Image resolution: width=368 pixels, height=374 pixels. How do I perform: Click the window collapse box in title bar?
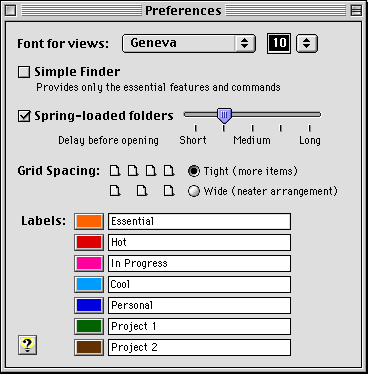click(356, 11)
